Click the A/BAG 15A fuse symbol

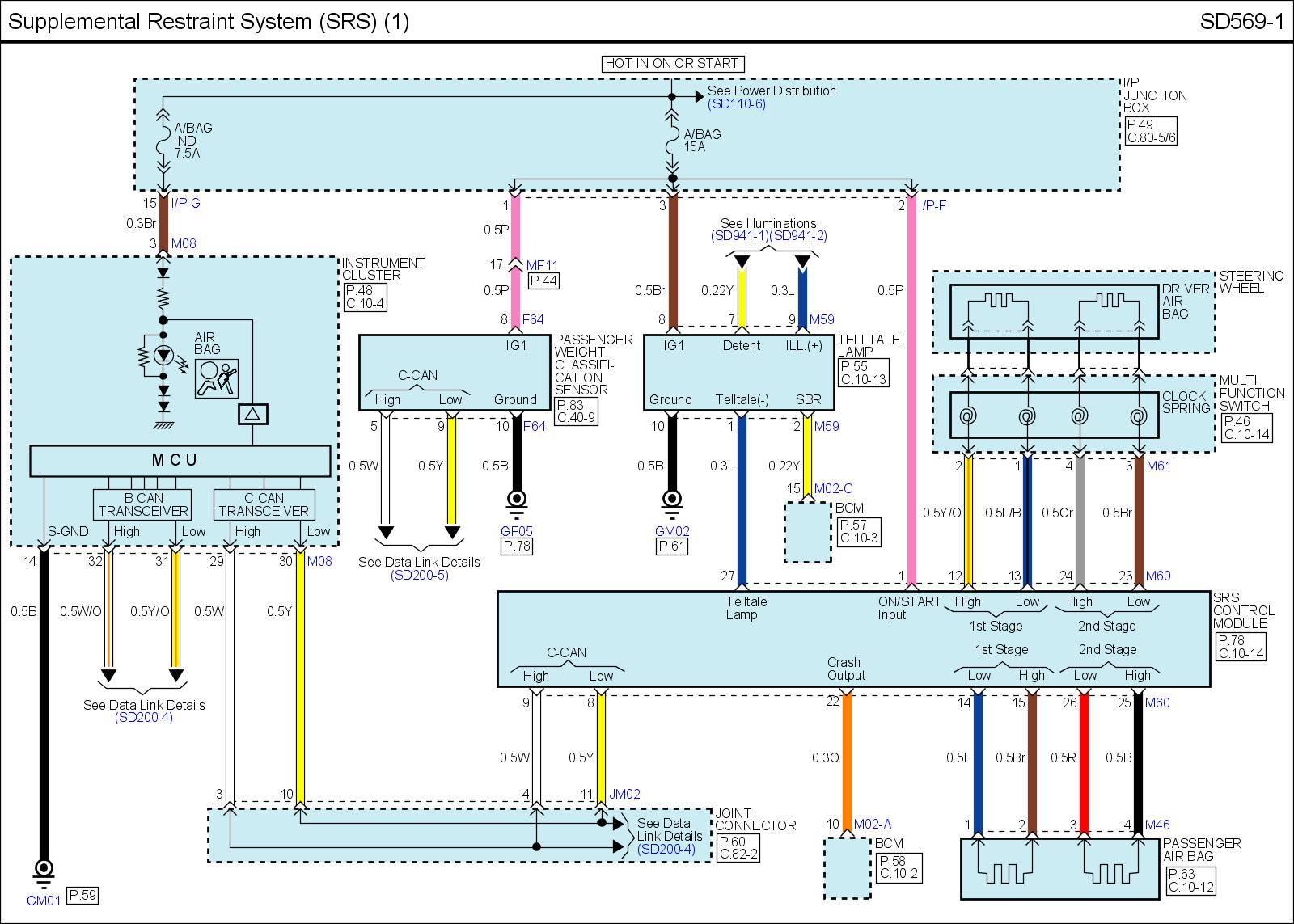click(x=671, y=140)
